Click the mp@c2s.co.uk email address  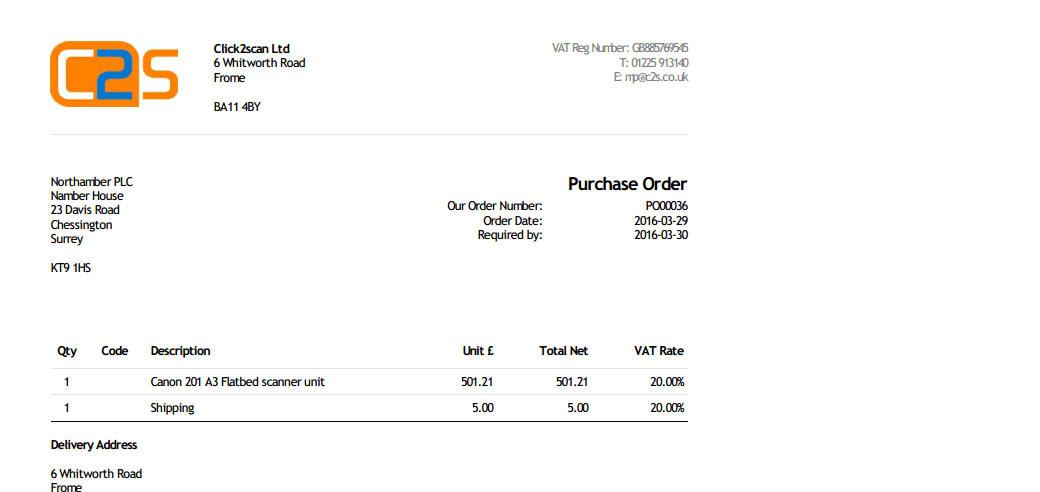click(651, 77)
